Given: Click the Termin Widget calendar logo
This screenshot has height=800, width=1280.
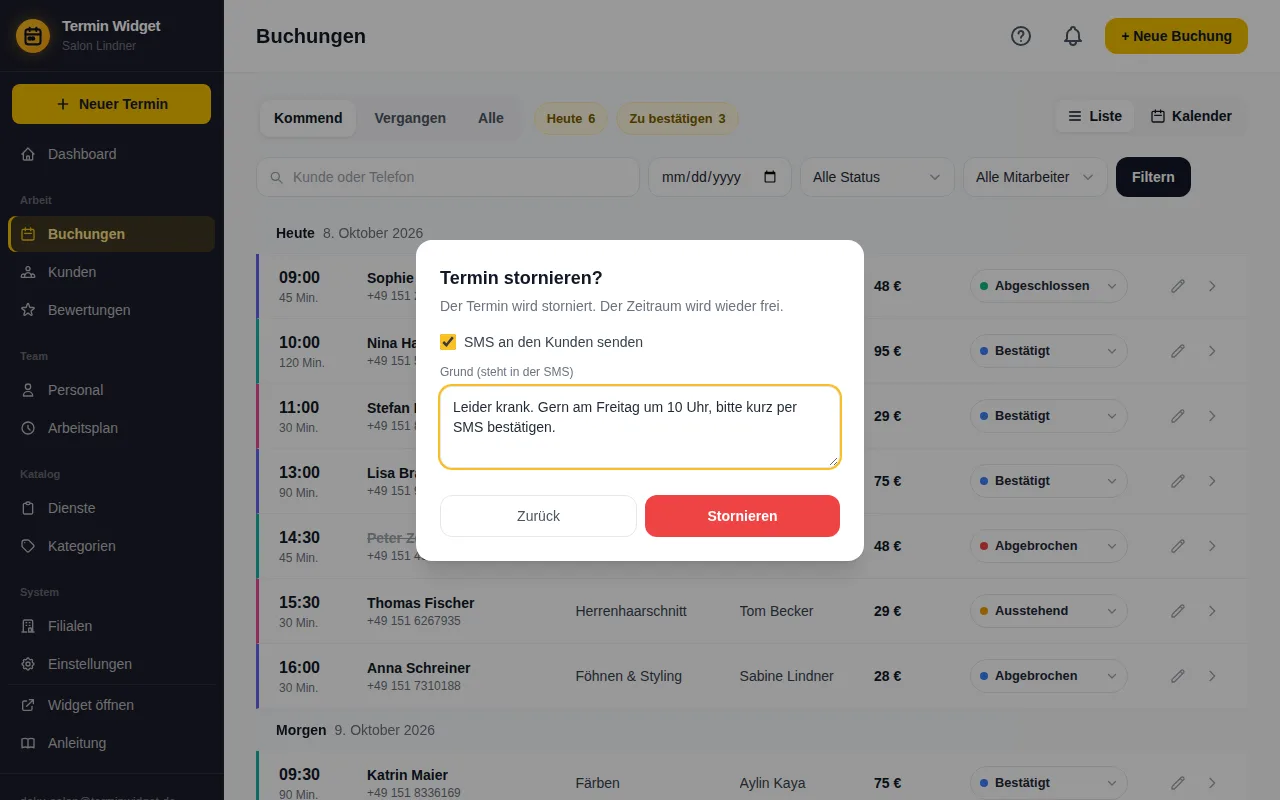Looking at the screenshot, I should coord(33,36).
